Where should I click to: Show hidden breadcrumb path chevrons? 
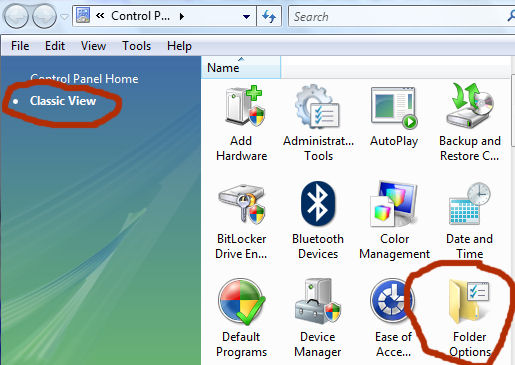click(x=100, y=16)
